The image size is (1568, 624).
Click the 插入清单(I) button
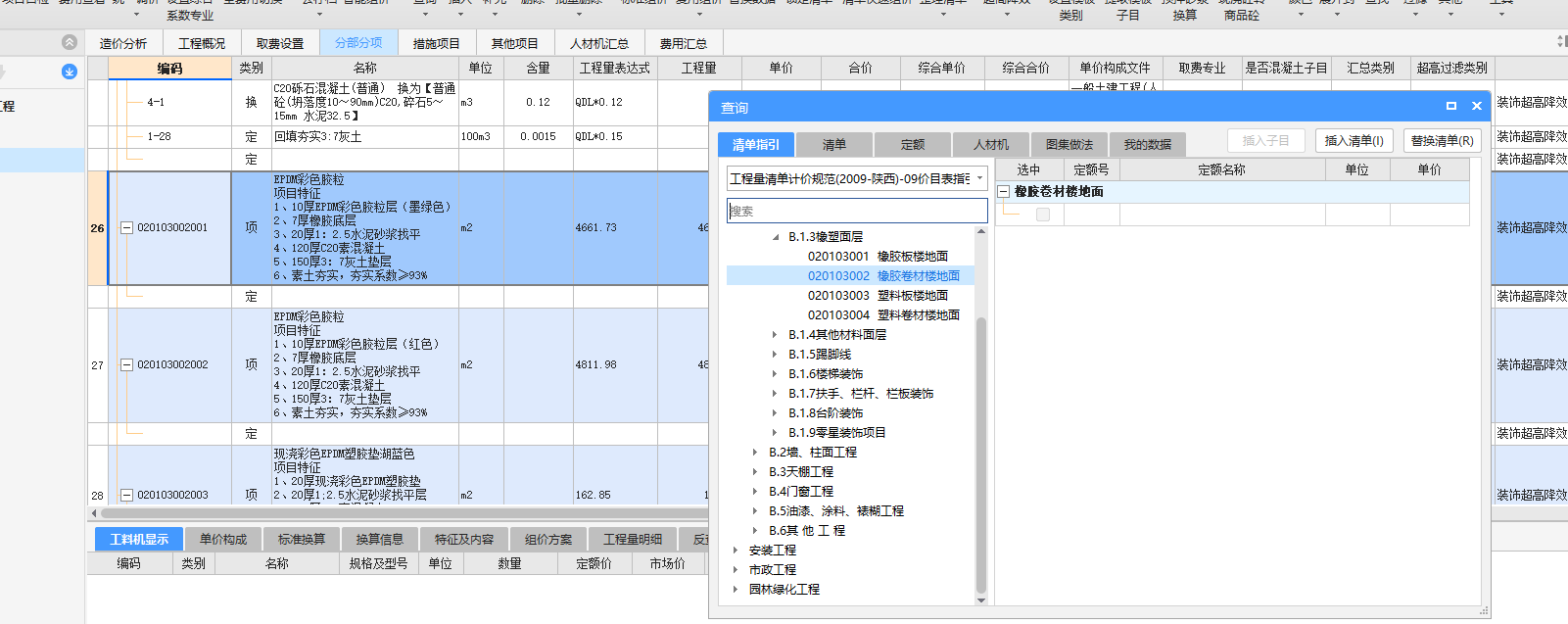point(1354,140)
